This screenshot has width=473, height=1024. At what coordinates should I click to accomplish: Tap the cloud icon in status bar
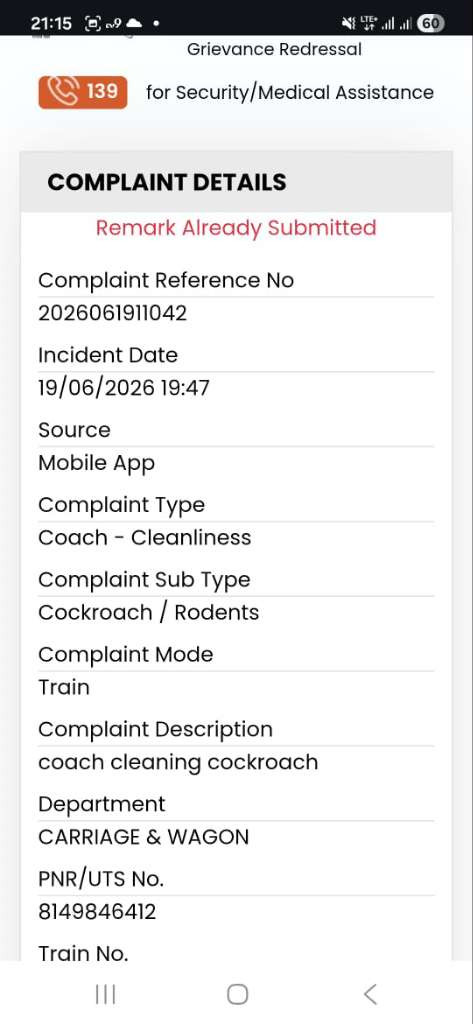[x=133, y=24]
